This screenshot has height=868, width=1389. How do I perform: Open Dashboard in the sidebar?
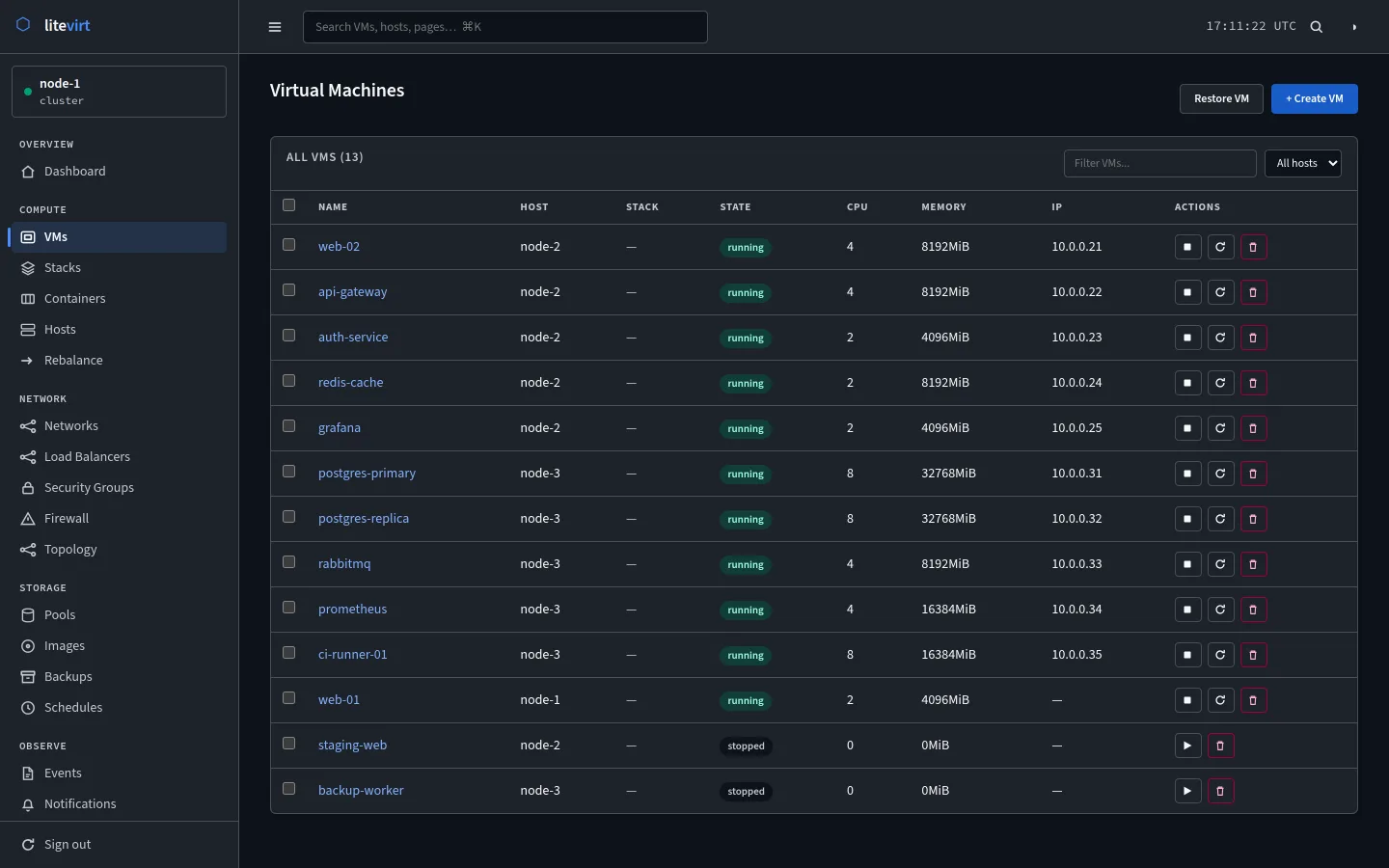click(x=117, y=172)
